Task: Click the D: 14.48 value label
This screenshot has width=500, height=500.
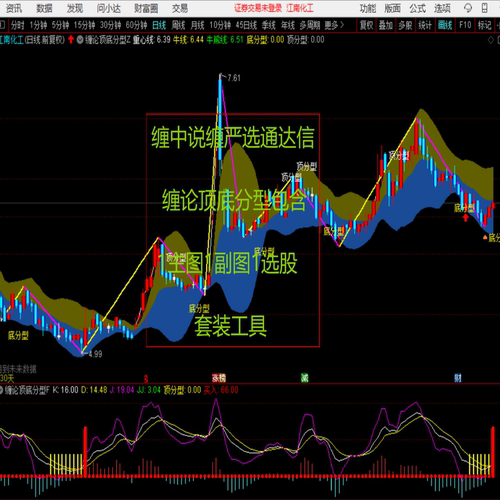Action: tap(94, 390)
